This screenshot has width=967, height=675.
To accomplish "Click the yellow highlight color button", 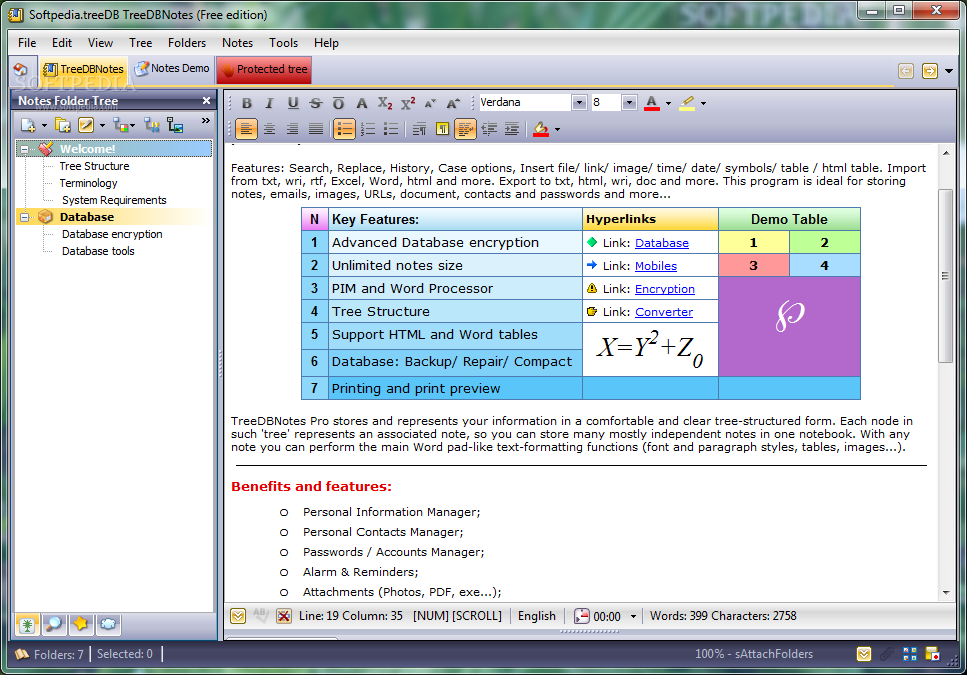I will [687, 103].
